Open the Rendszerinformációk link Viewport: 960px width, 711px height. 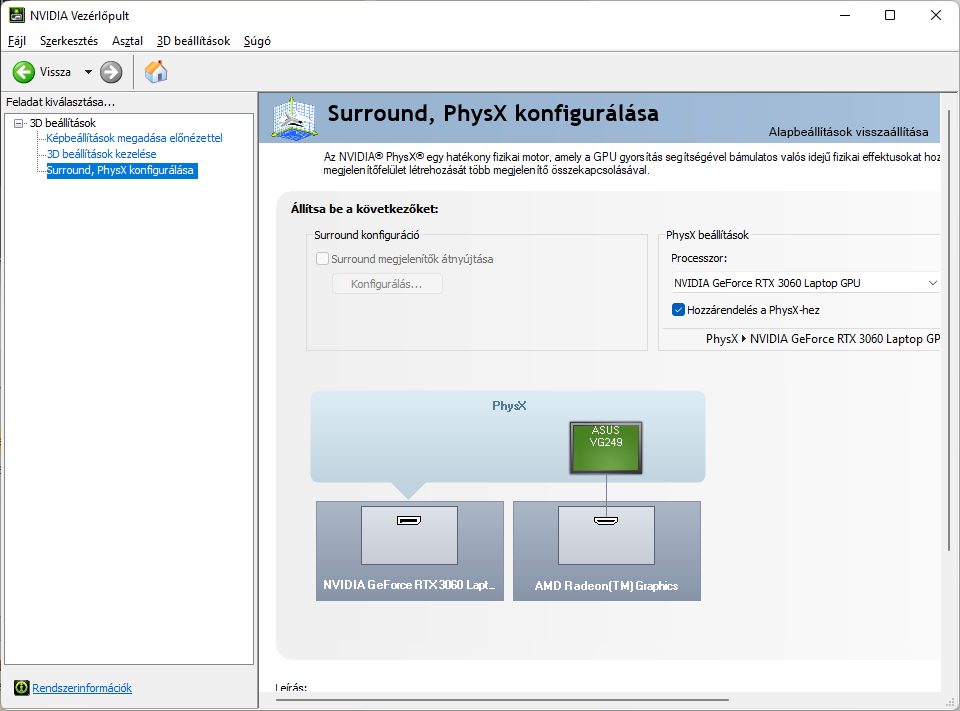click(82, 688)
